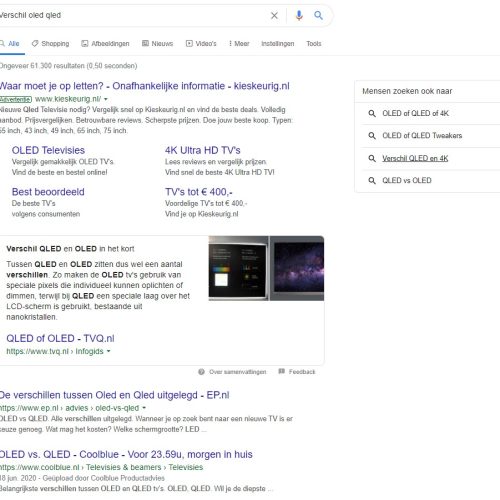
Task: Switch to the Nieuws tab
Action: [158, 44]
